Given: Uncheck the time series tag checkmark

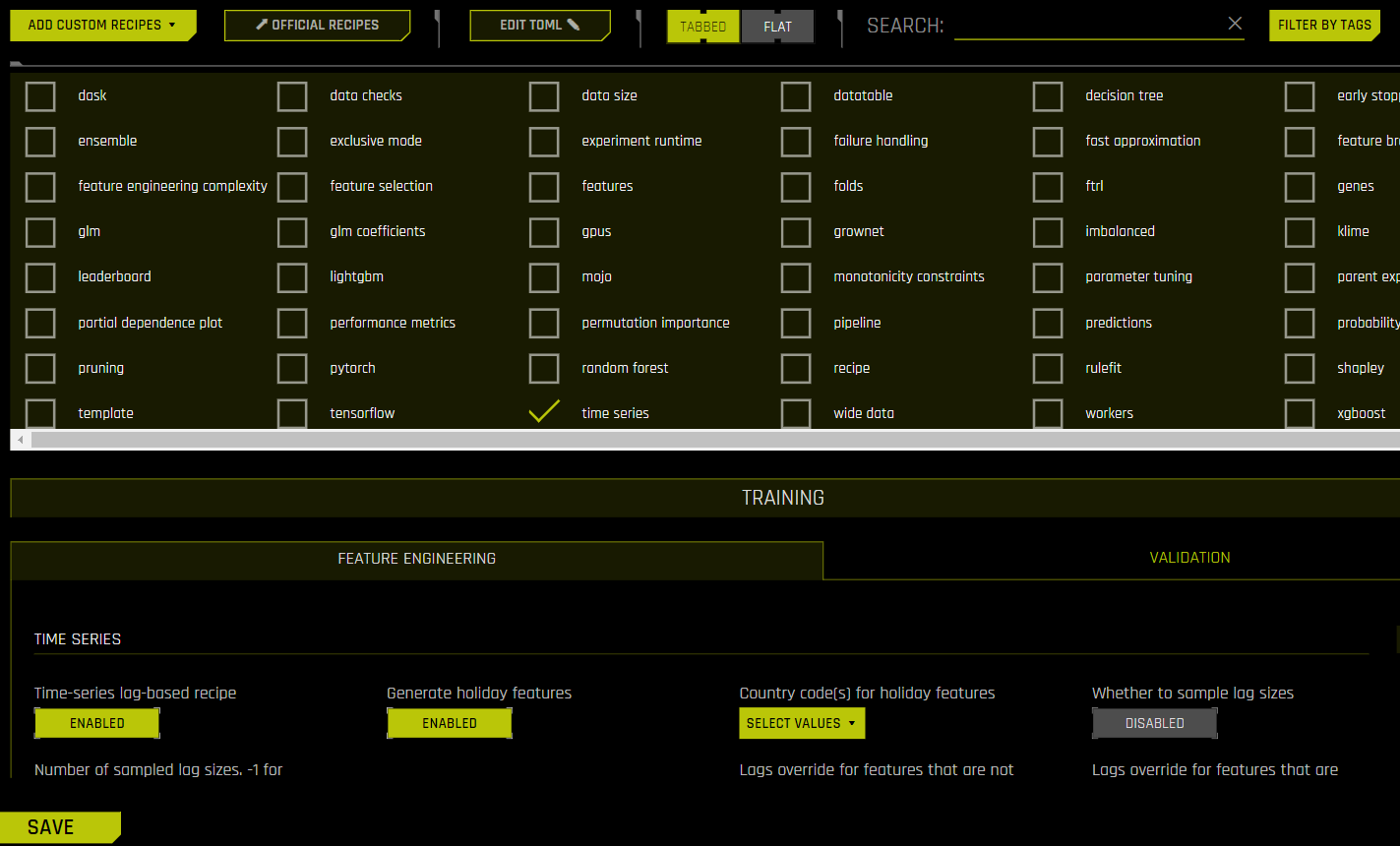Looking at the screenshot, I should pos(544,410).
